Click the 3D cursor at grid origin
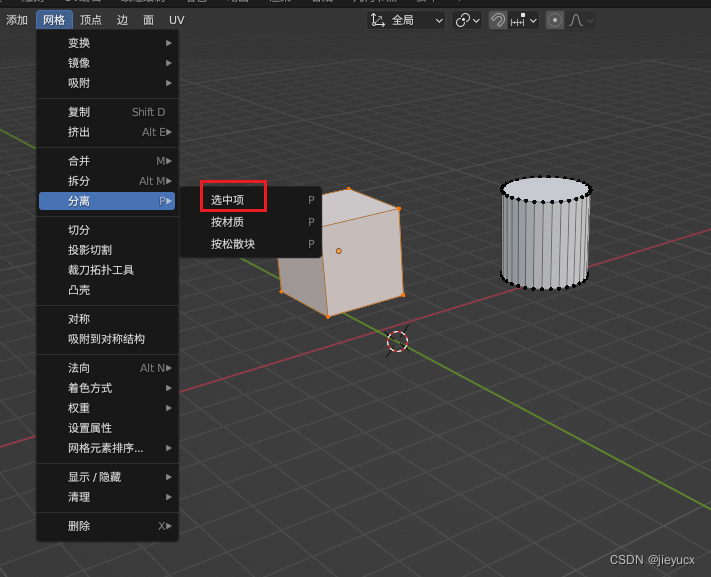 coord(398,341)
